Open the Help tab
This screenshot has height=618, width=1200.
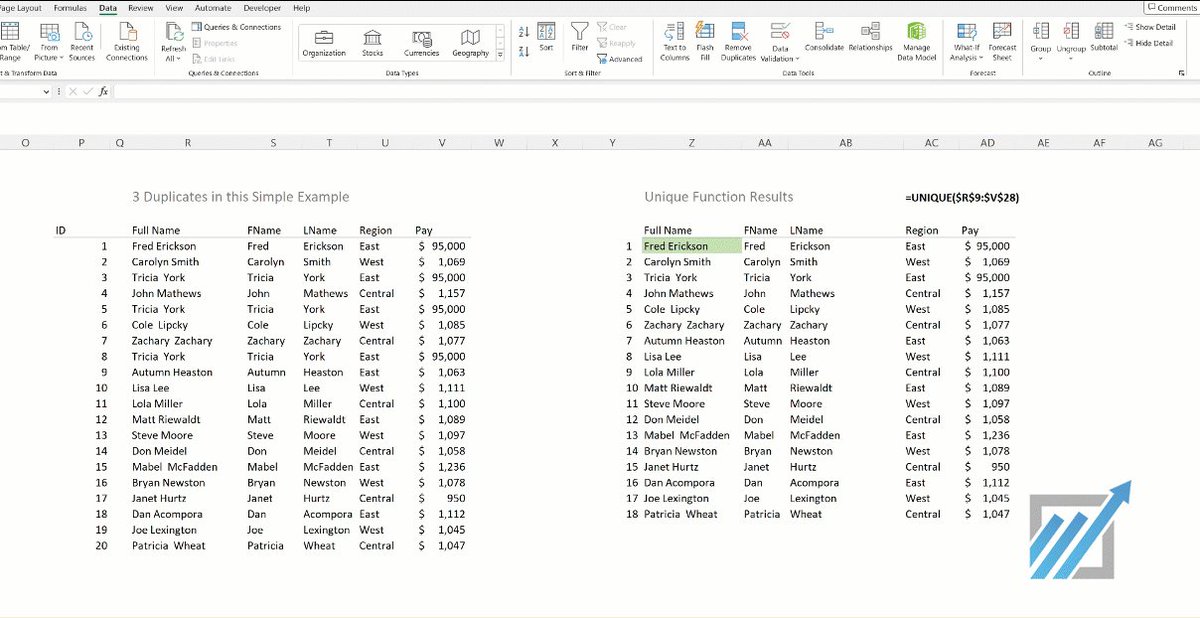point(302,7)
